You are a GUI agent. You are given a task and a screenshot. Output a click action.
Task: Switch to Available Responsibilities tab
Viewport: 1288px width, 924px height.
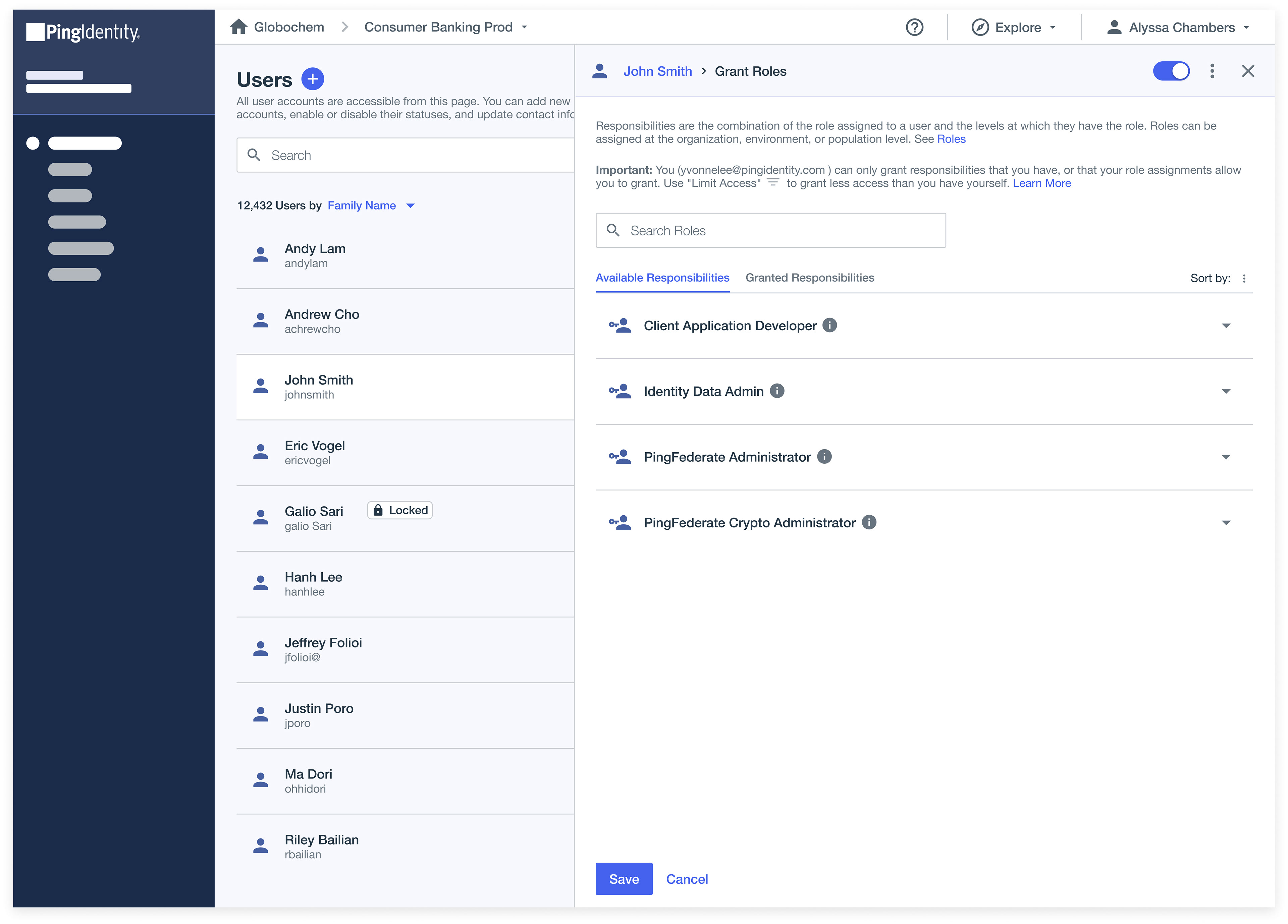point(662,278)
